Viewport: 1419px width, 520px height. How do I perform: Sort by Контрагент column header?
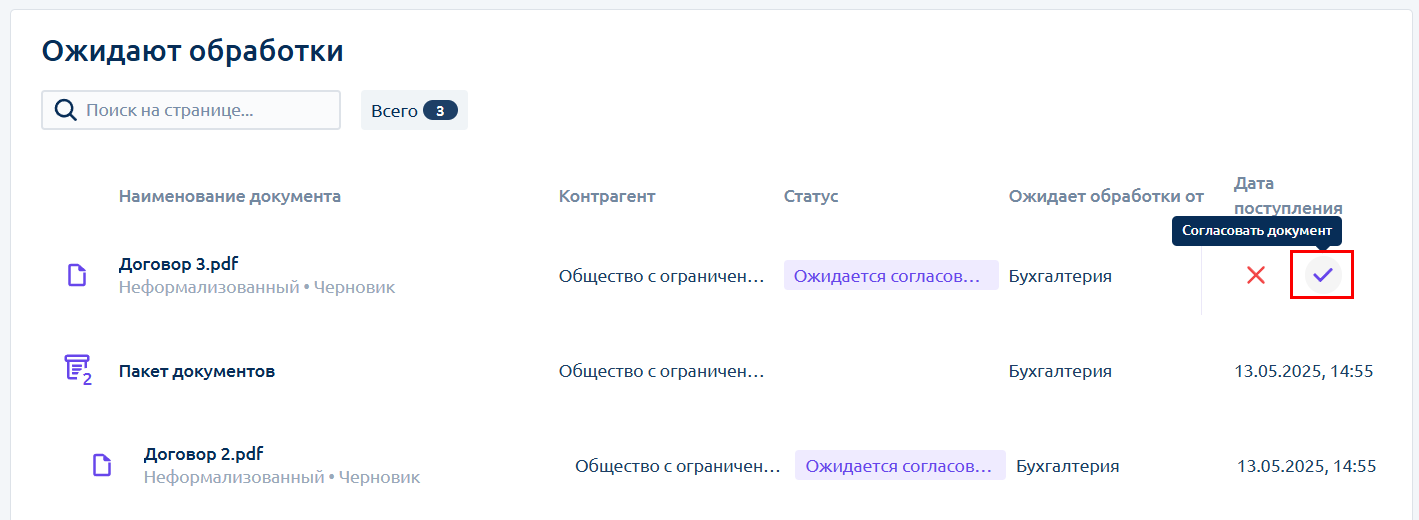pos(607,196)
